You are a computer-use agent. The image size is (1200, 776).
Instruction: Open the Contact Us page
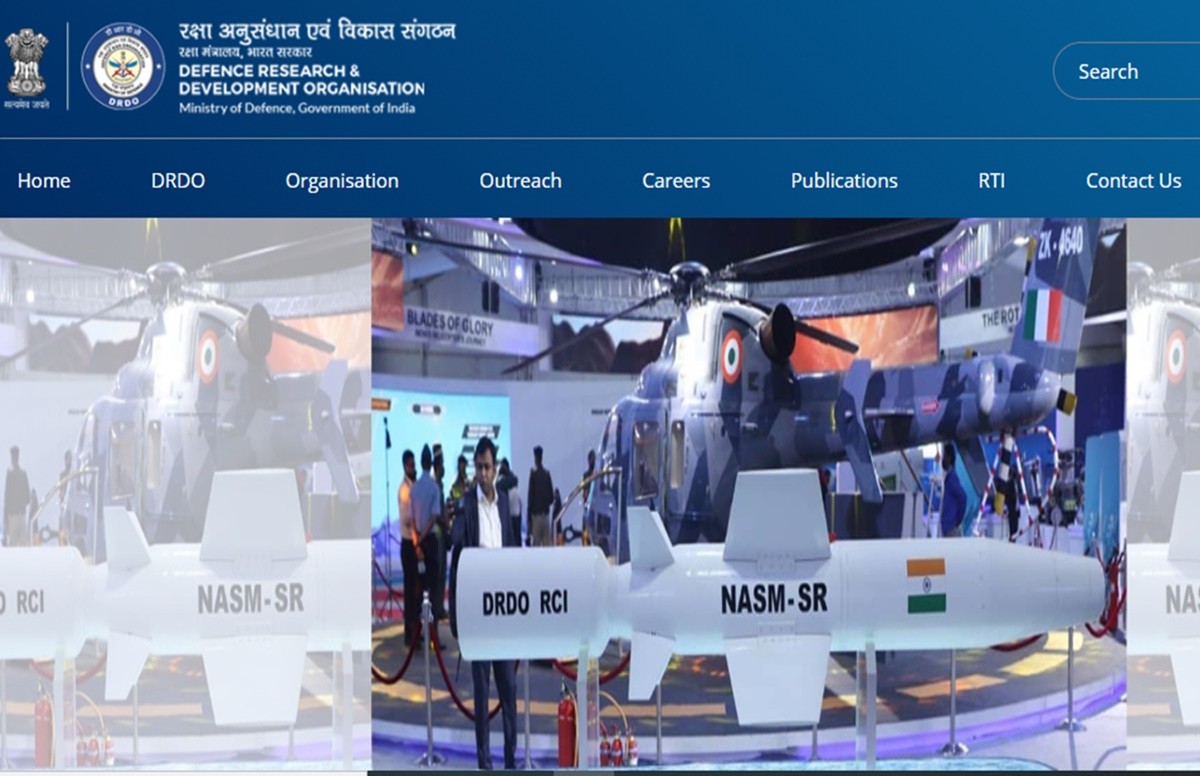(x=1133, y=181)
